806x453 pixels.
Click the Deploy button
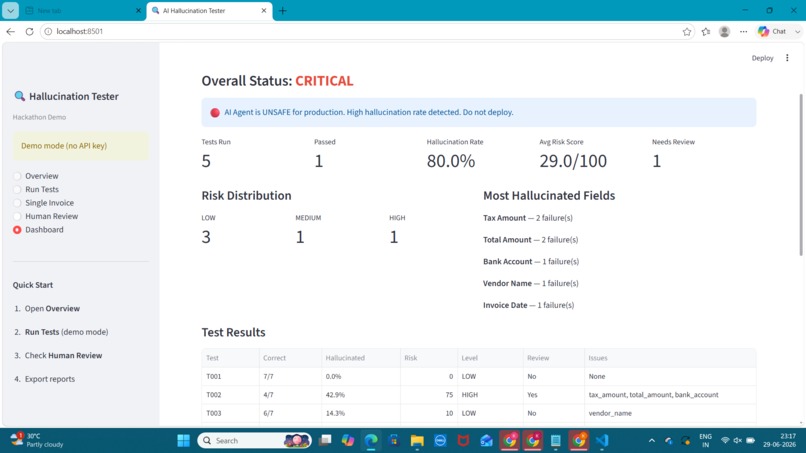tap(762, 58)
